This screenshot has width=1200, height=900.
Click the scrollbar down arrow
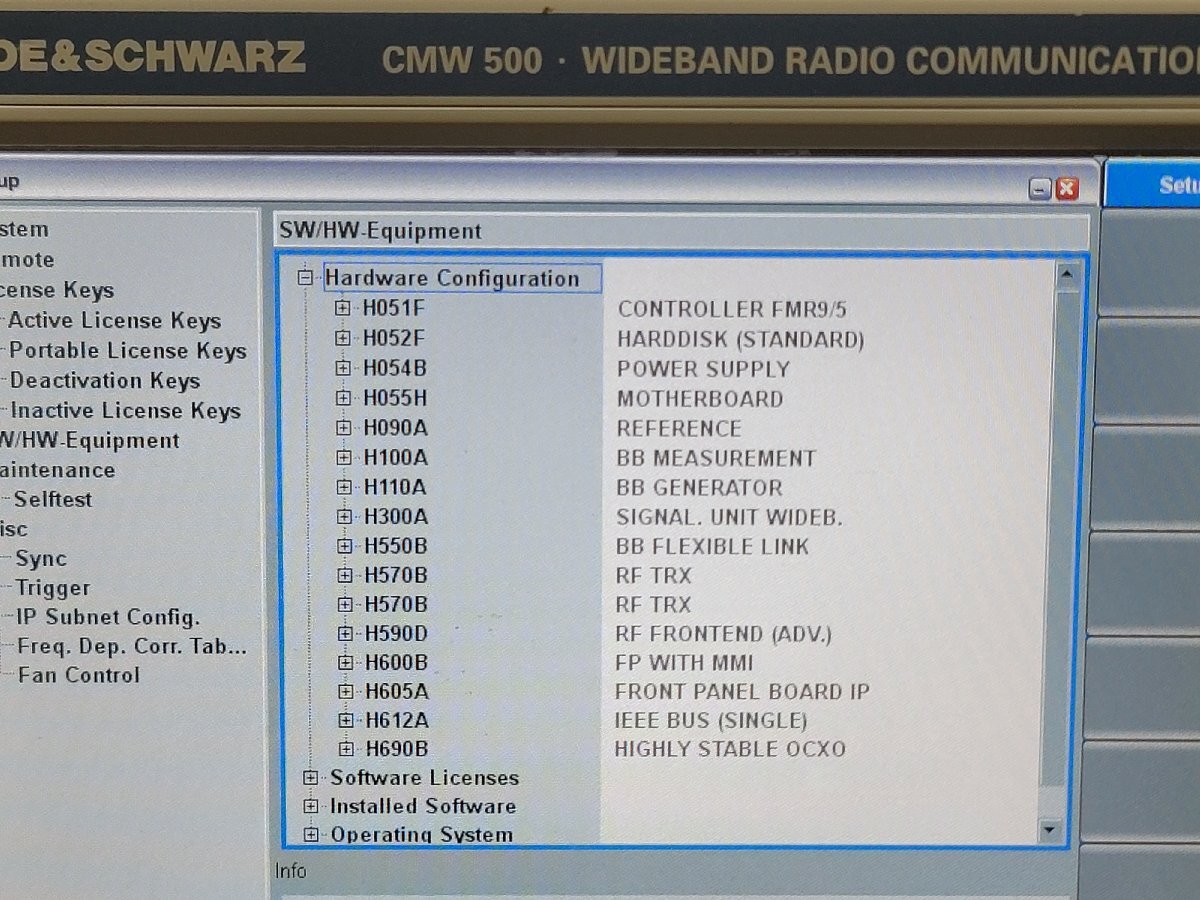point(1048,830)
